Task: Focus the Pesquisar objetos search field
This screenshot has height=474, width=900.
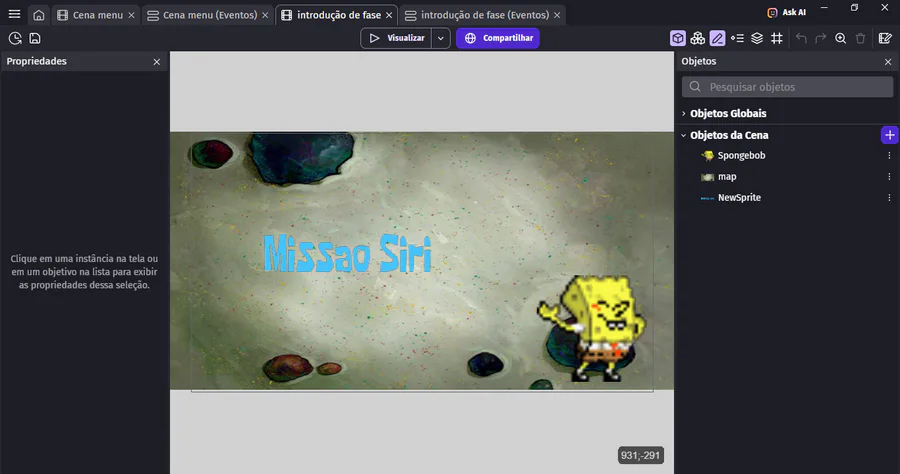Action: click(x=788, y=87)
